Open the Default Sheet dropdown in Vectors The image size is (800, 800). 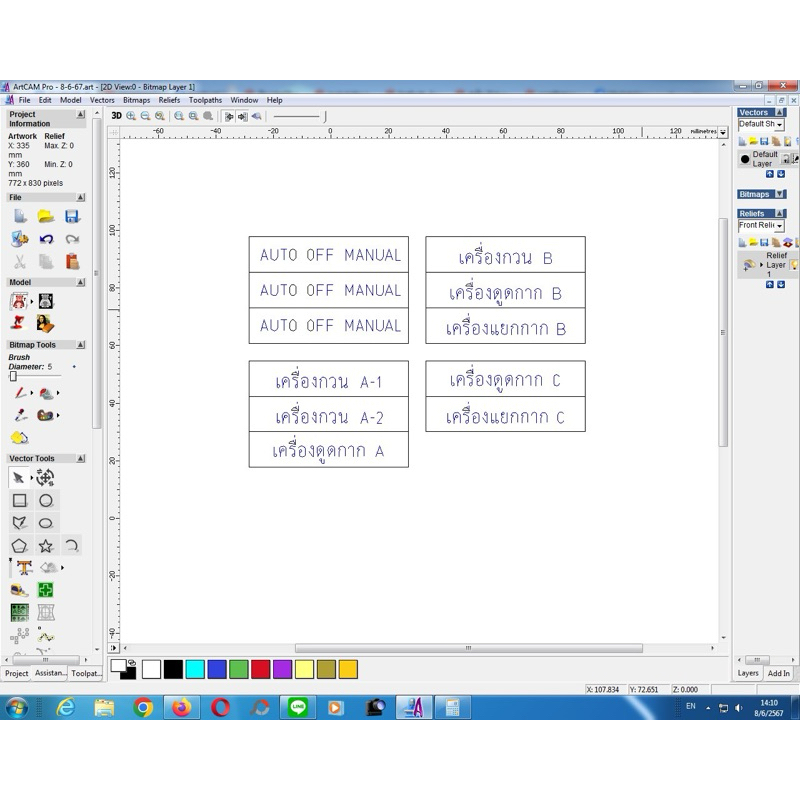779,125
